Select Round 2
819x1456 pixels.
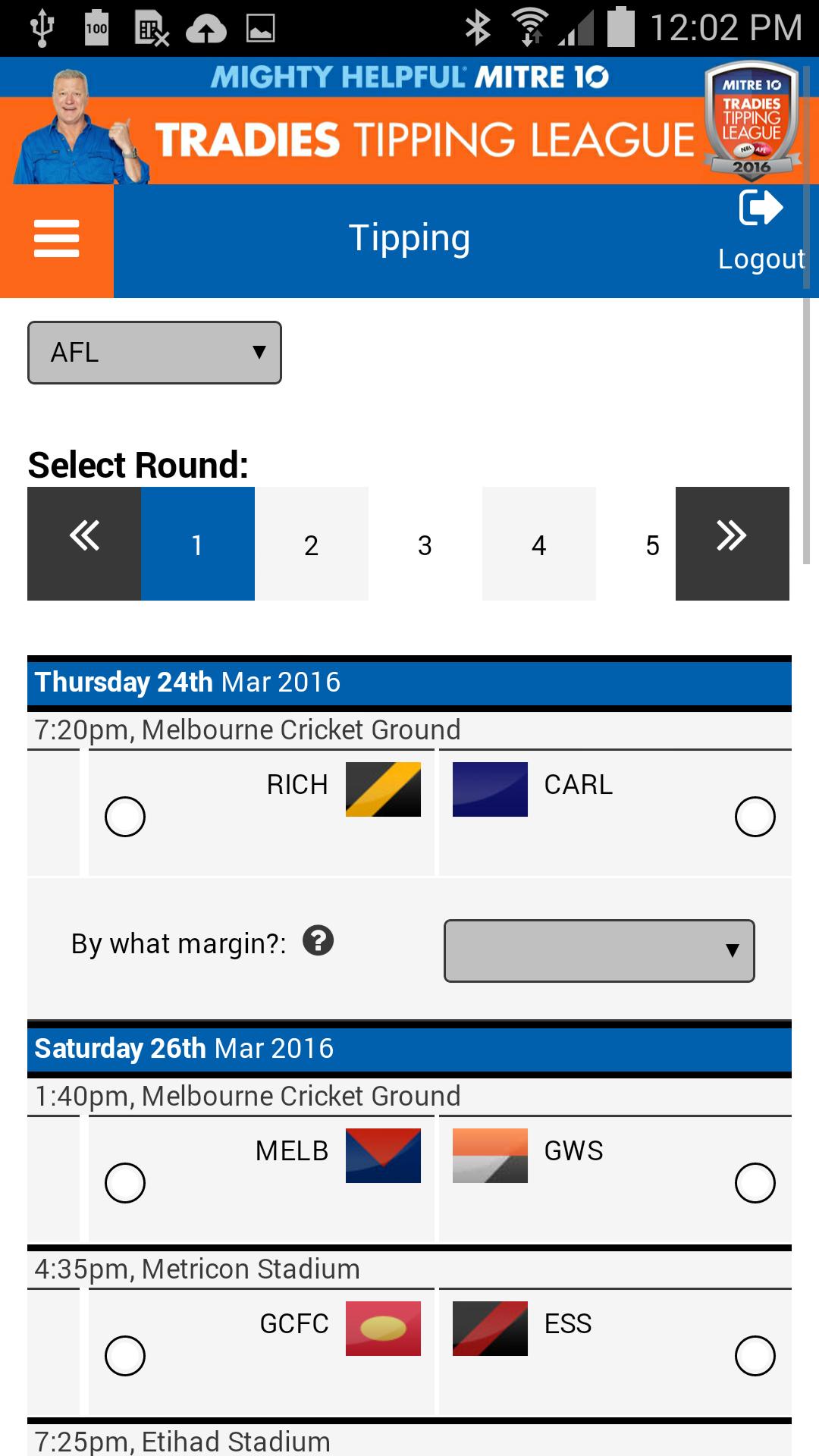(311, 543)
